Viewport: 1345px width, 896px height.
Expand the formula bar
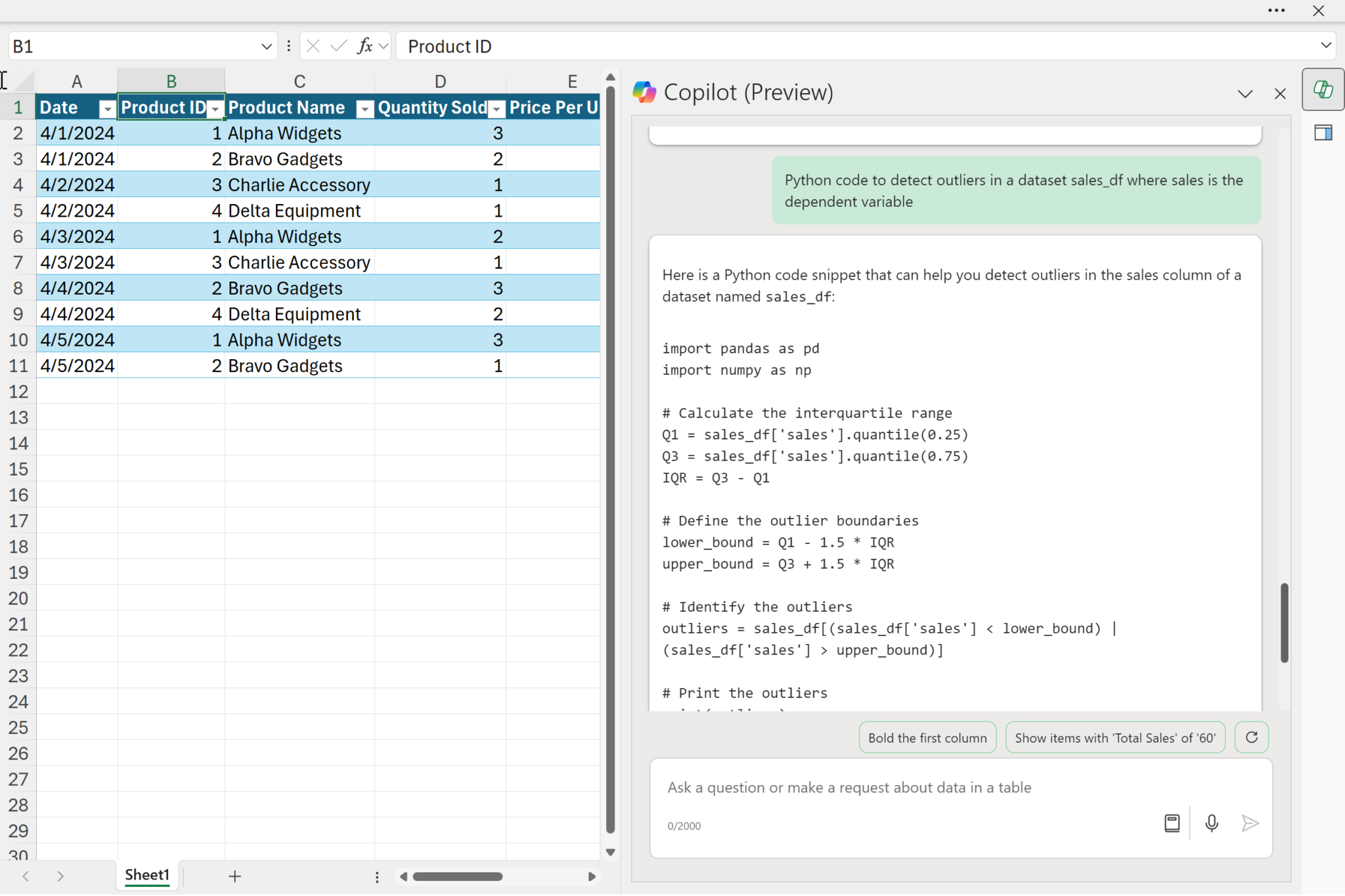1325,45
